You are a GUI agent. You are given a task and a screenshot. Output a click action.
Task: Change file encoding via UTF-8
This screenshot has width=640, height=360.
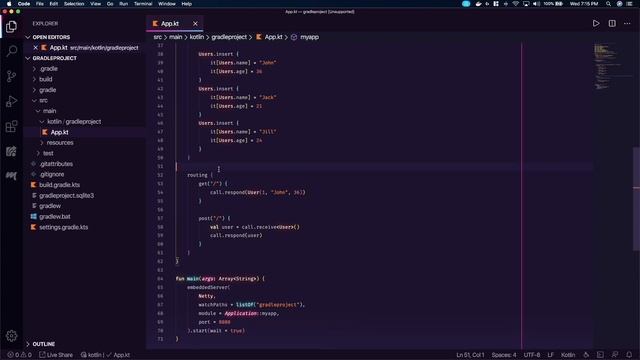click(x=531, y=355)
